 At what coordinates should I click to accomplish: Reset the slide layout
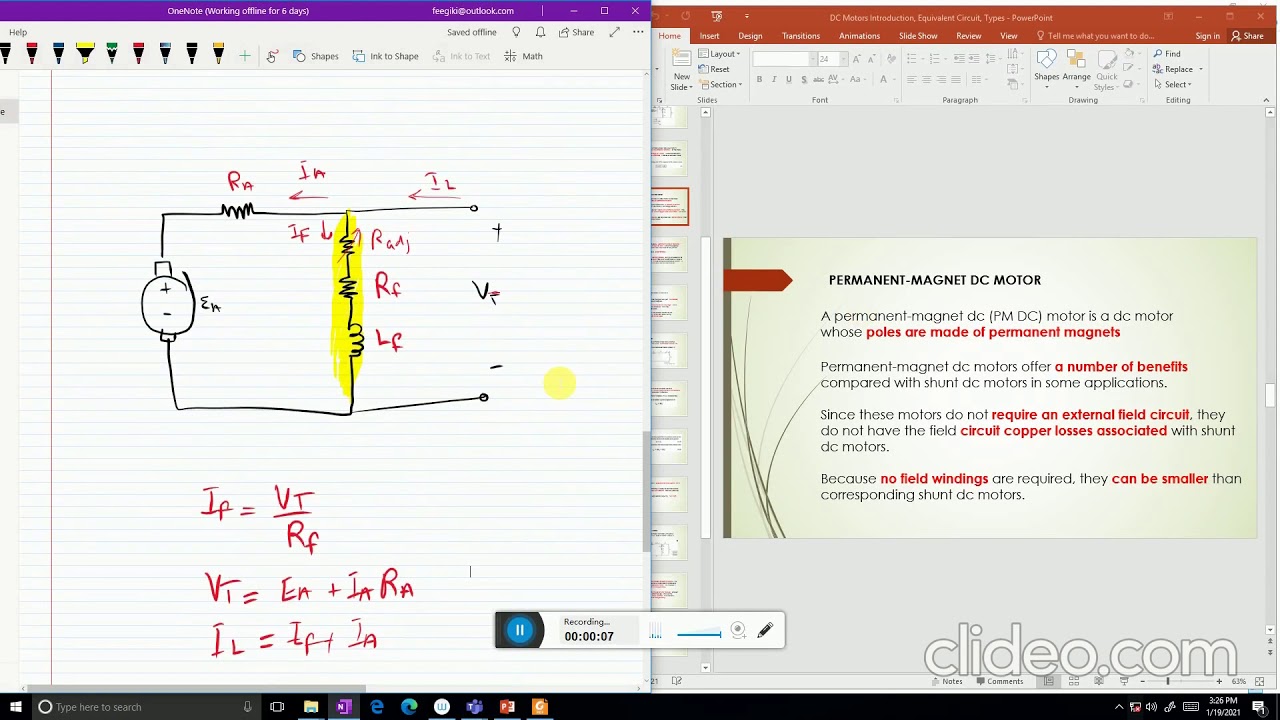coord(714,69)
